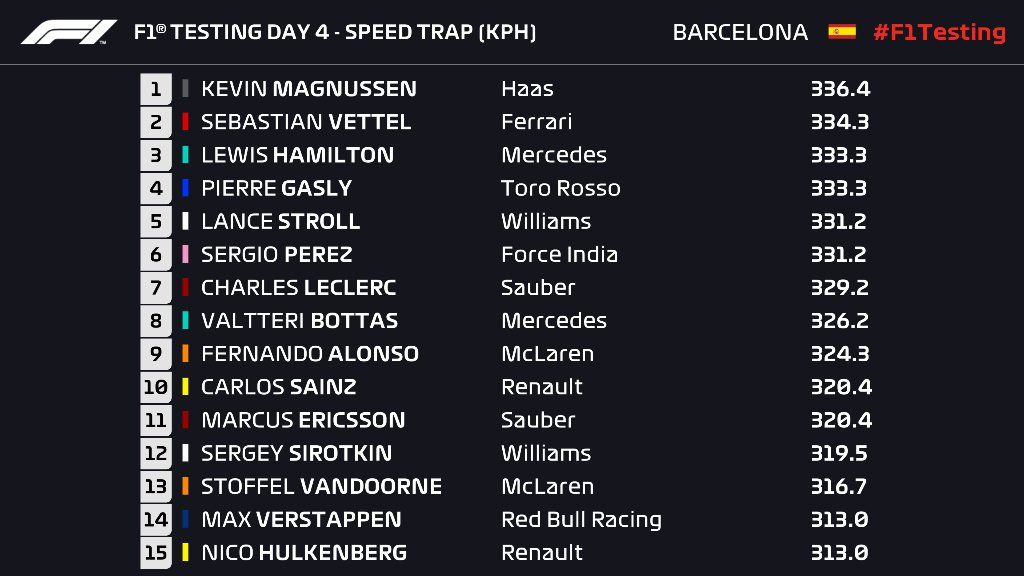Select driver Stoffel Vandoorne

pyautogui.click(x=321, y=487)
